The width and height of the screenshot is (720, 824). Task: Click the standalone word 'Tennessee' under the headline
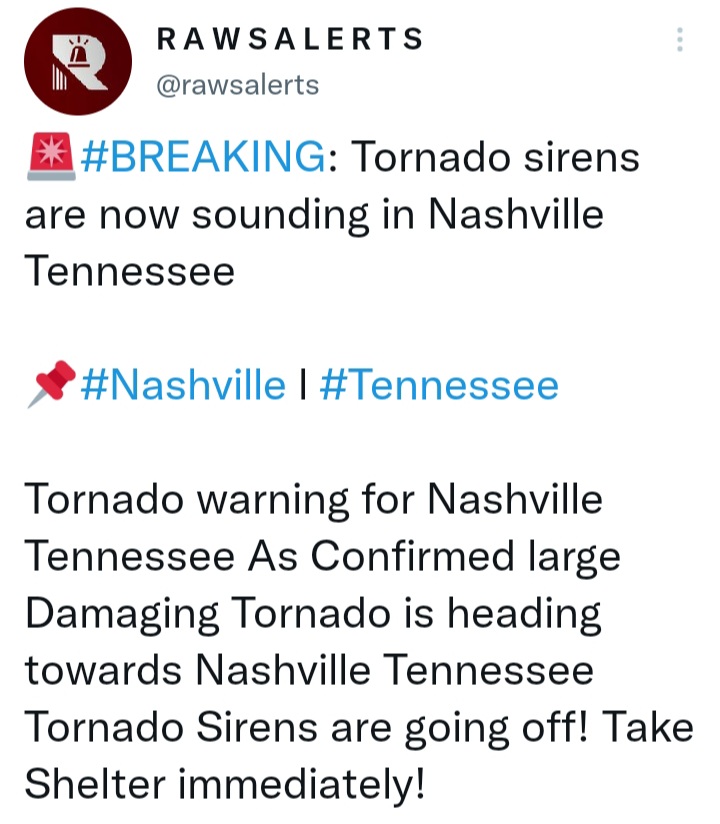tap(129, 271)
